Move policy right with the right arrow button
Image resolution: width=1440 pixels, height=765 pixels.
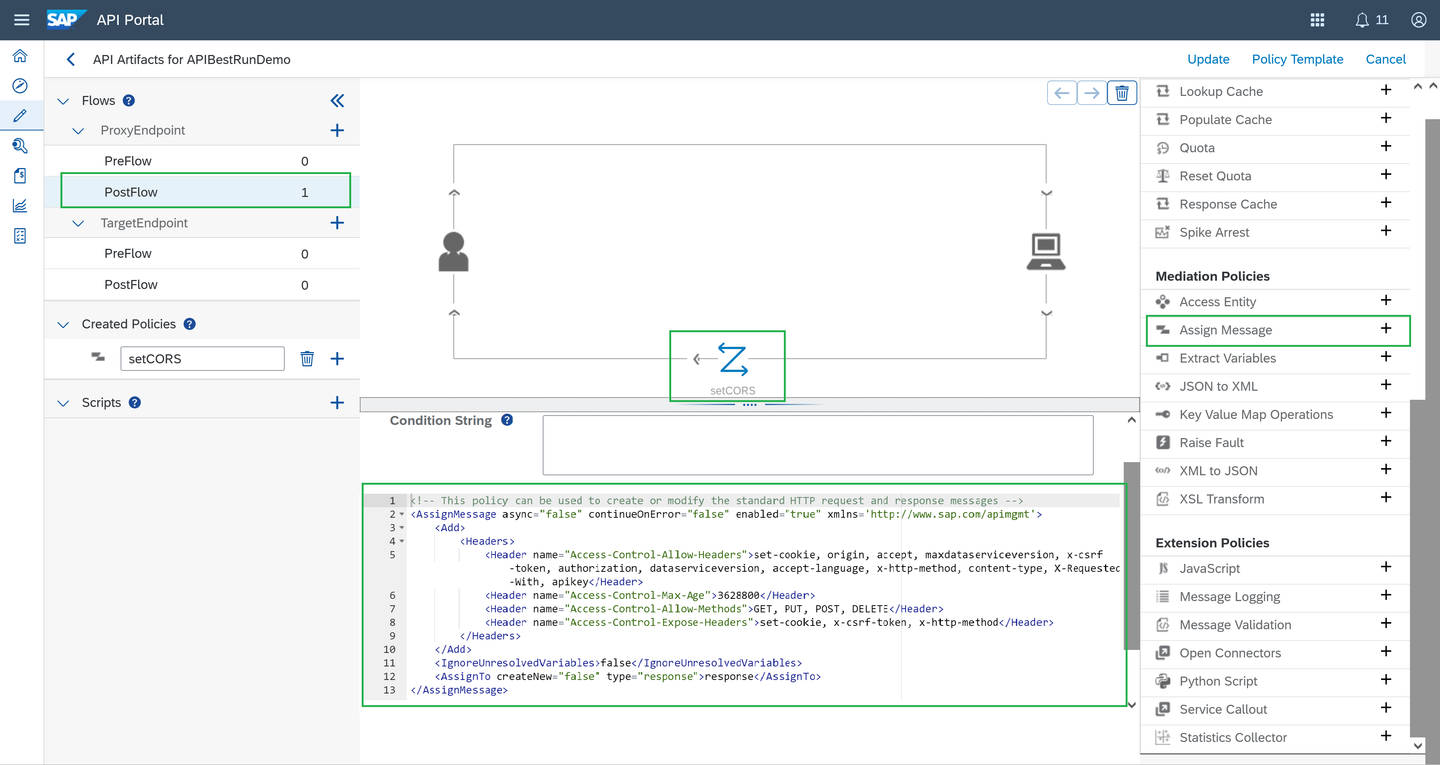[1092, 93]
